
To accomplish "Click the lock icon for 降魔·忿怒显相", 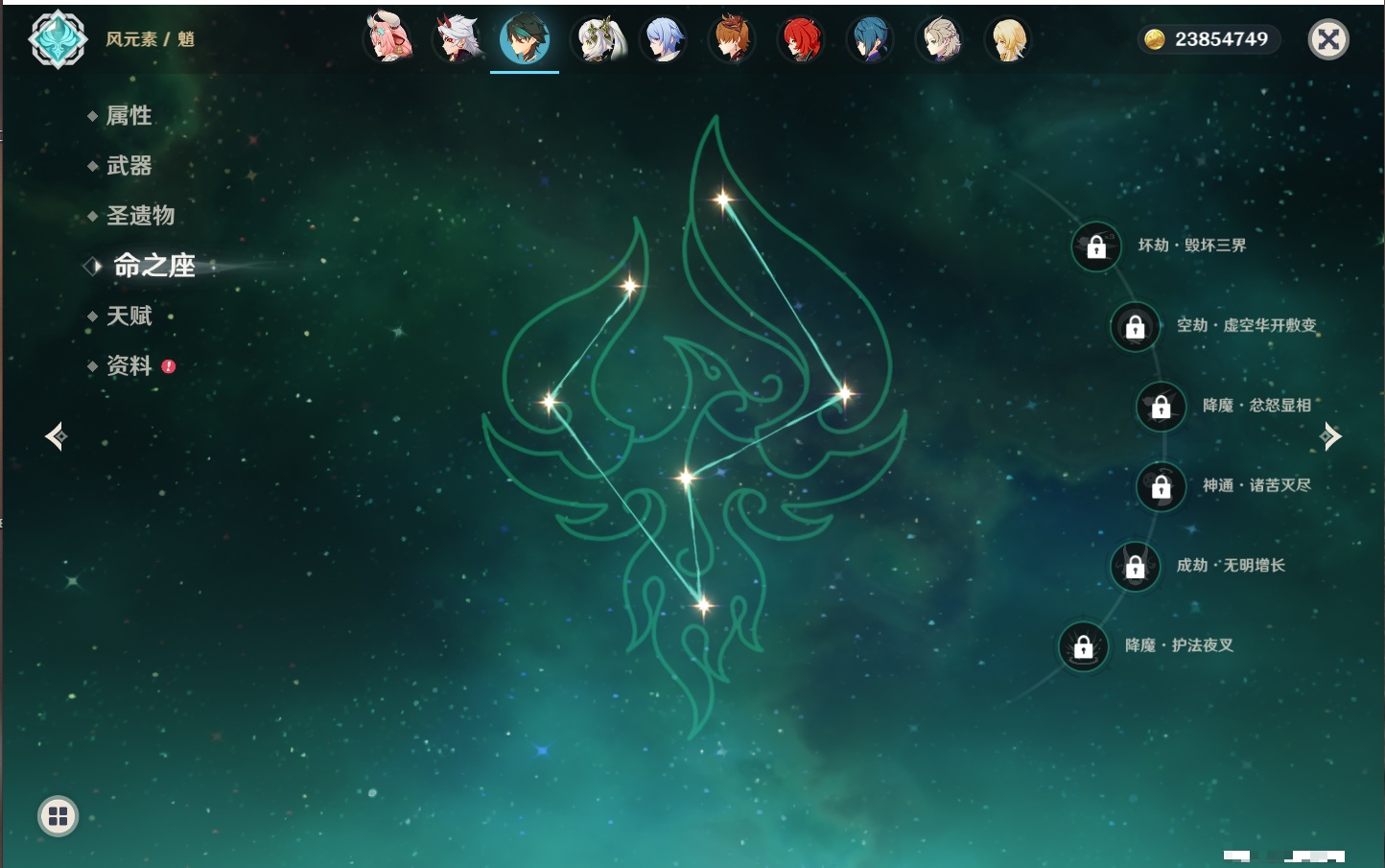I will point(1161,407).
